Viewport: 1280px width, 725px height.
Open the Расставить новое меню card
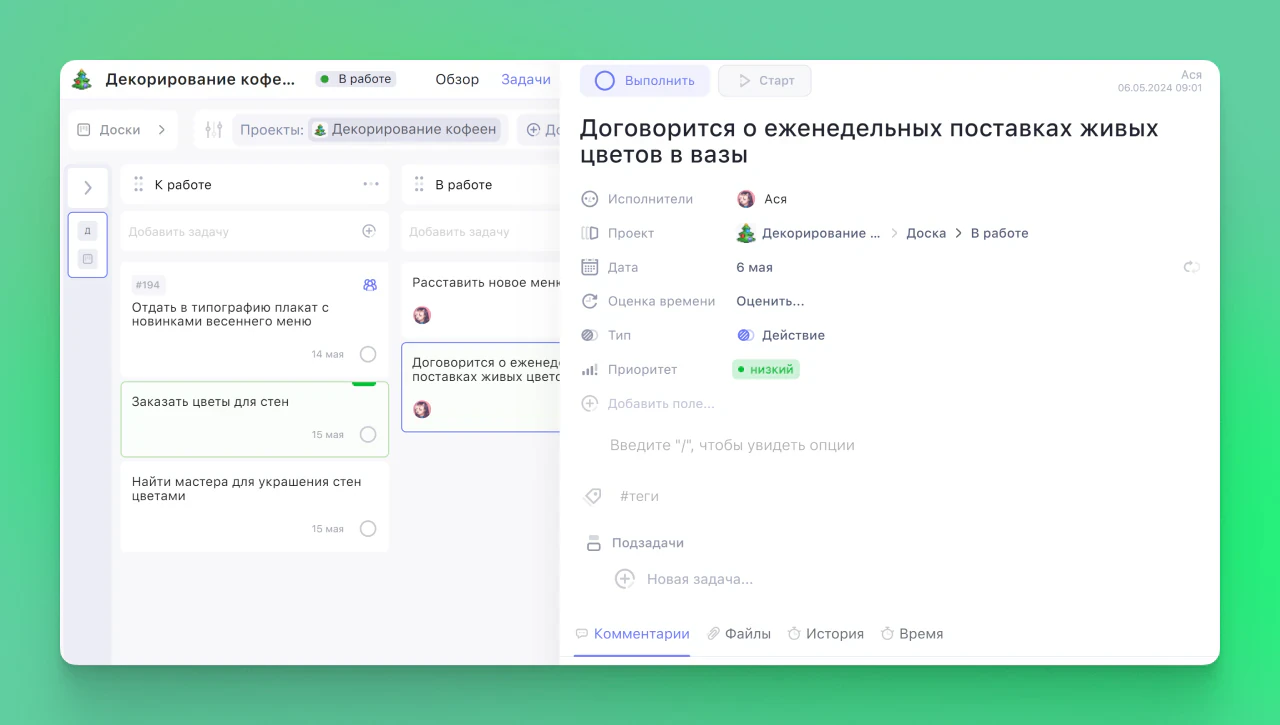[x=481, y=298]
